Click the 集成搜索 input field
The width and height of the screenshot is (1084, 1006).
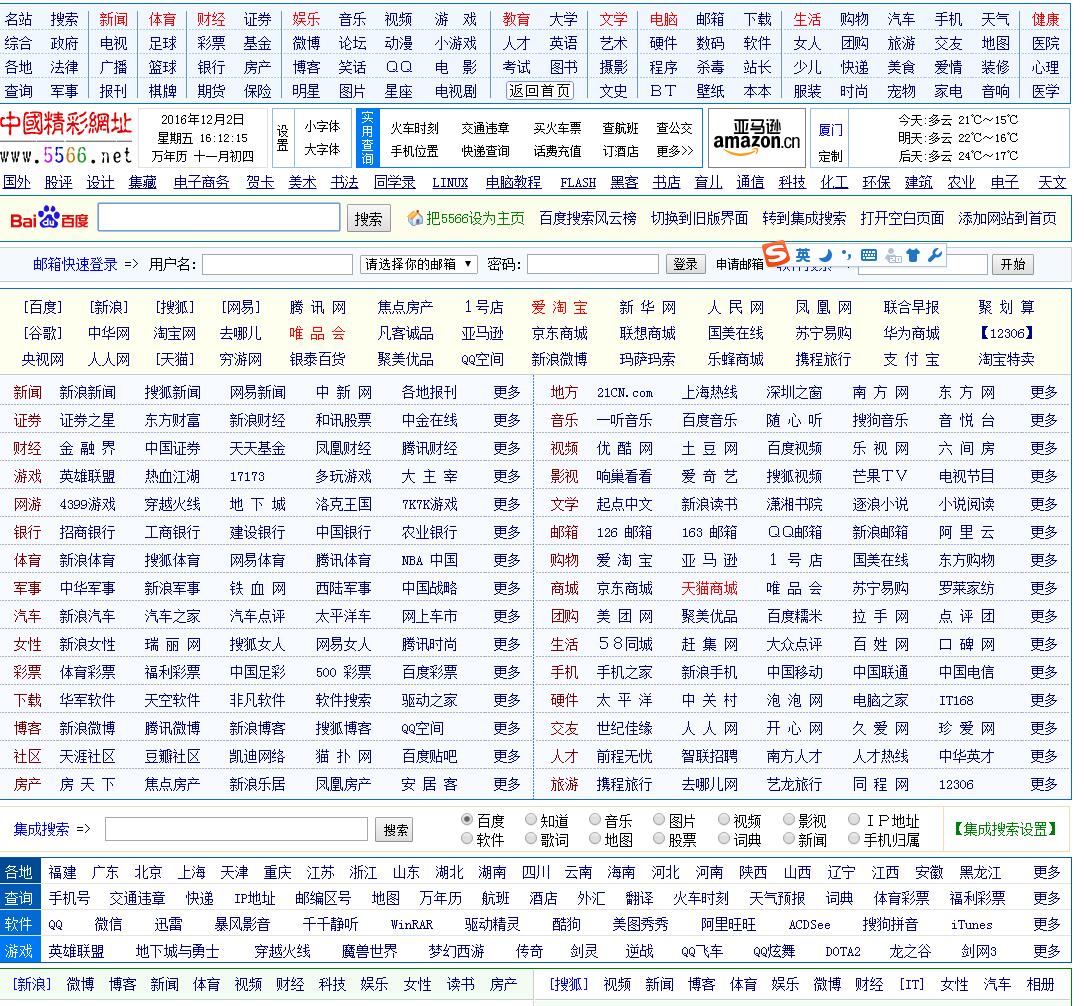(x=236, y=829)
